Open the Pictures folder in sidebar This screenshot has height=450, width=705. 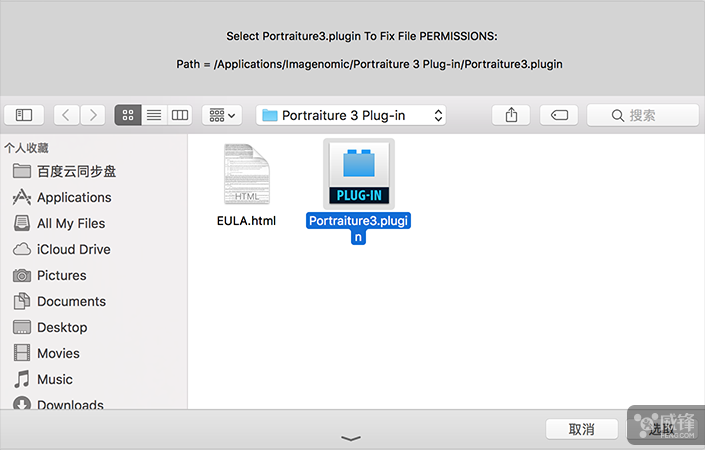[61, 275]
